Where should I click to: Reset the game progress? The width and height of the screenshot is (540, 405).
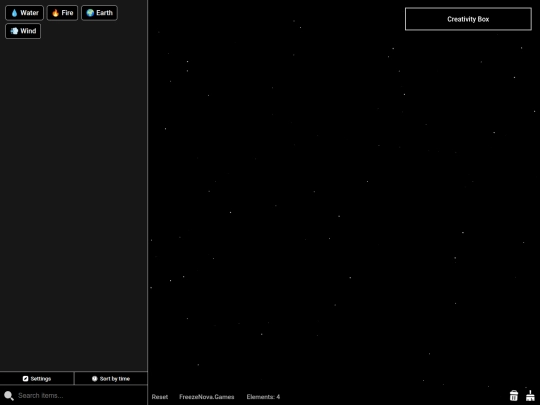[x=160, y=397]
